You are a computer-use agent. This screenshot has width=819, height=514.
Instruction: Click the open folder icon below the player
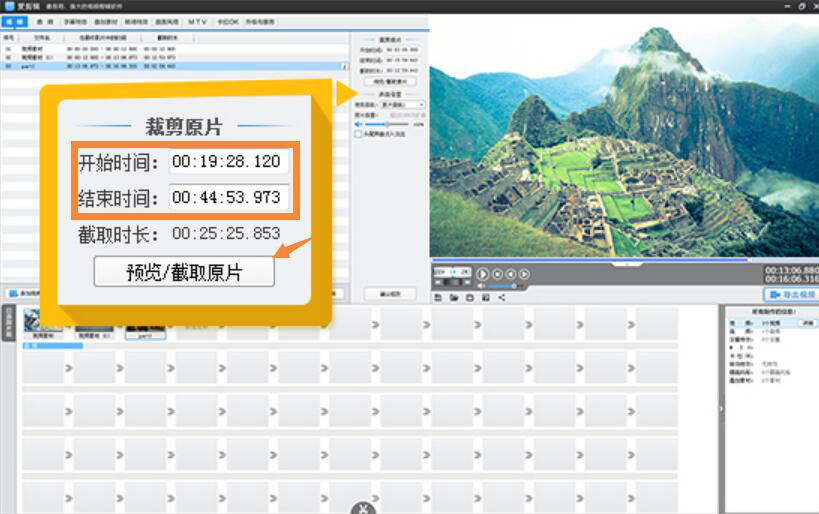pos(454,297)
